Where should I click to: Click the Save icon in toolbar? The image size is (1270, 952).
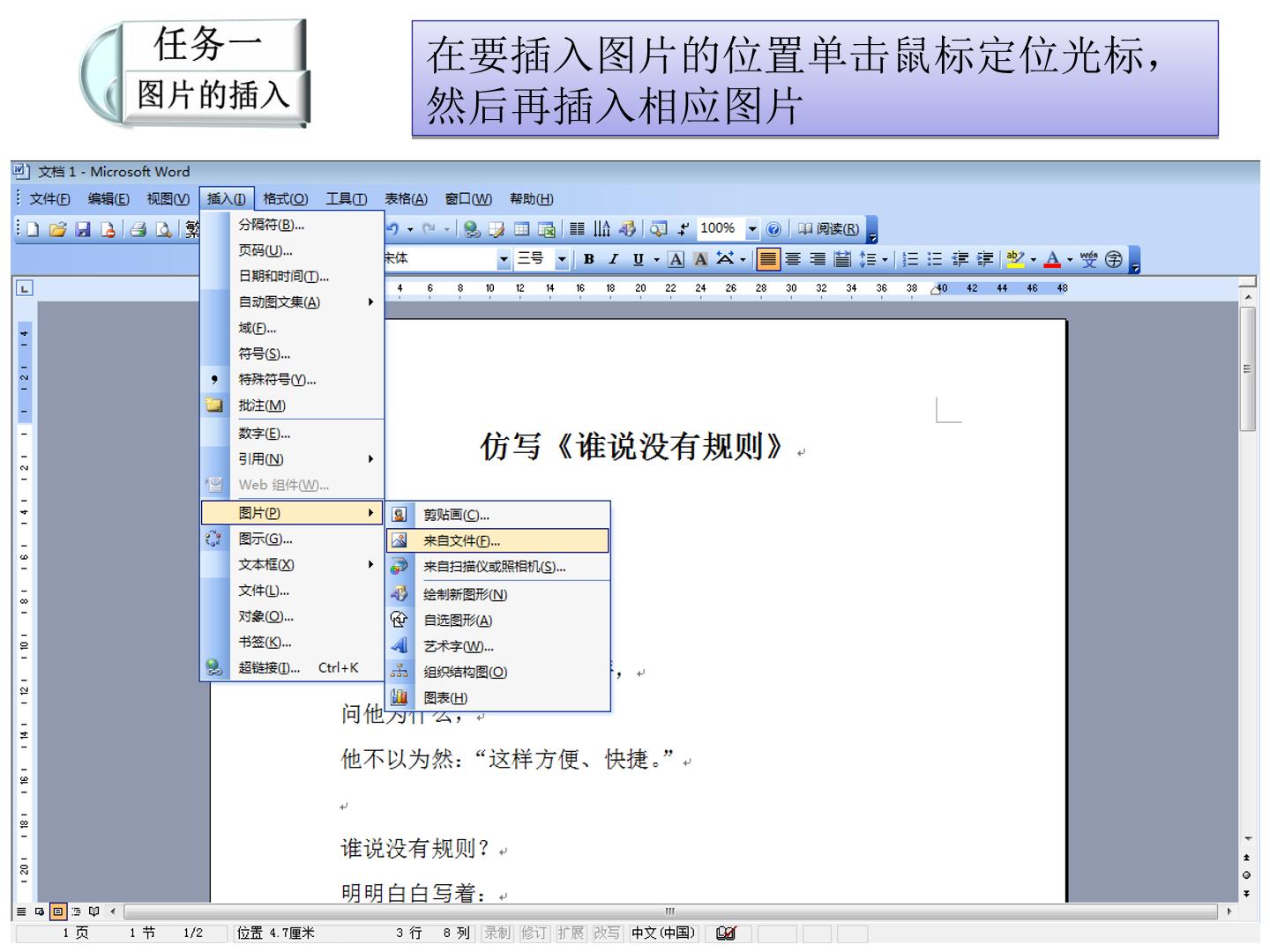click(83, 230)
